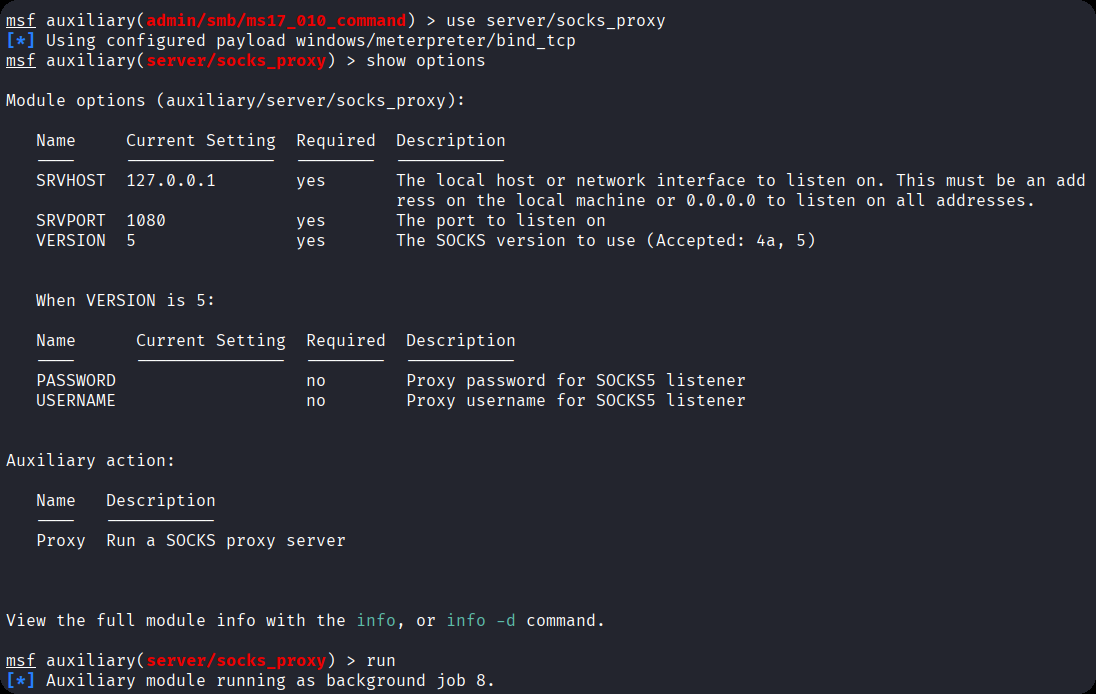Click the "show options" command text
The image size is (1096, 694).
tap(426, 61)
